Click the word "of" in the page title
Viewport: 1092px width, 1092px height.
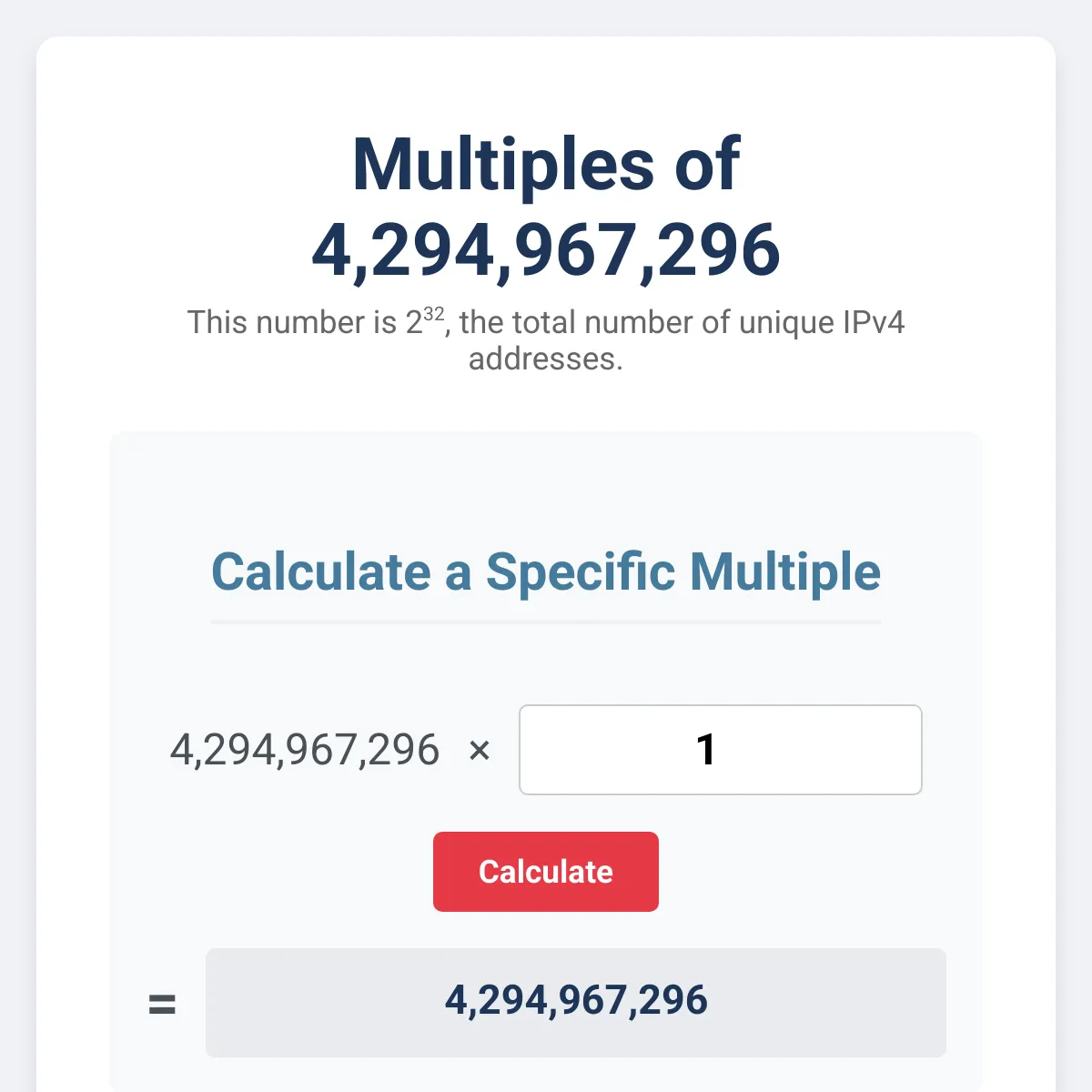(707, 165)
